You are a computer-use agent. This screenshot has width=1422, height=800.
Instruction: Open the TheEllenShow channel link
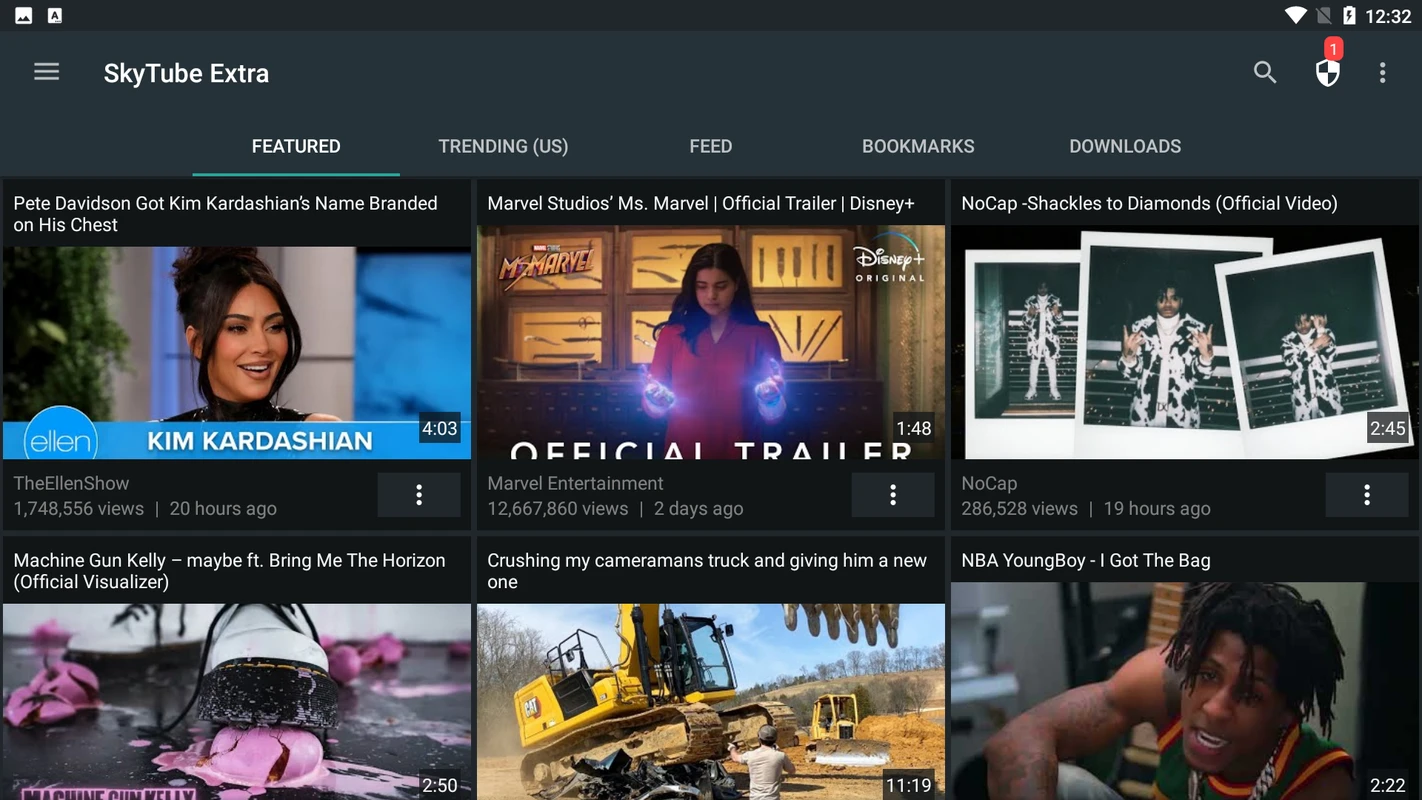tap(71, 483)
